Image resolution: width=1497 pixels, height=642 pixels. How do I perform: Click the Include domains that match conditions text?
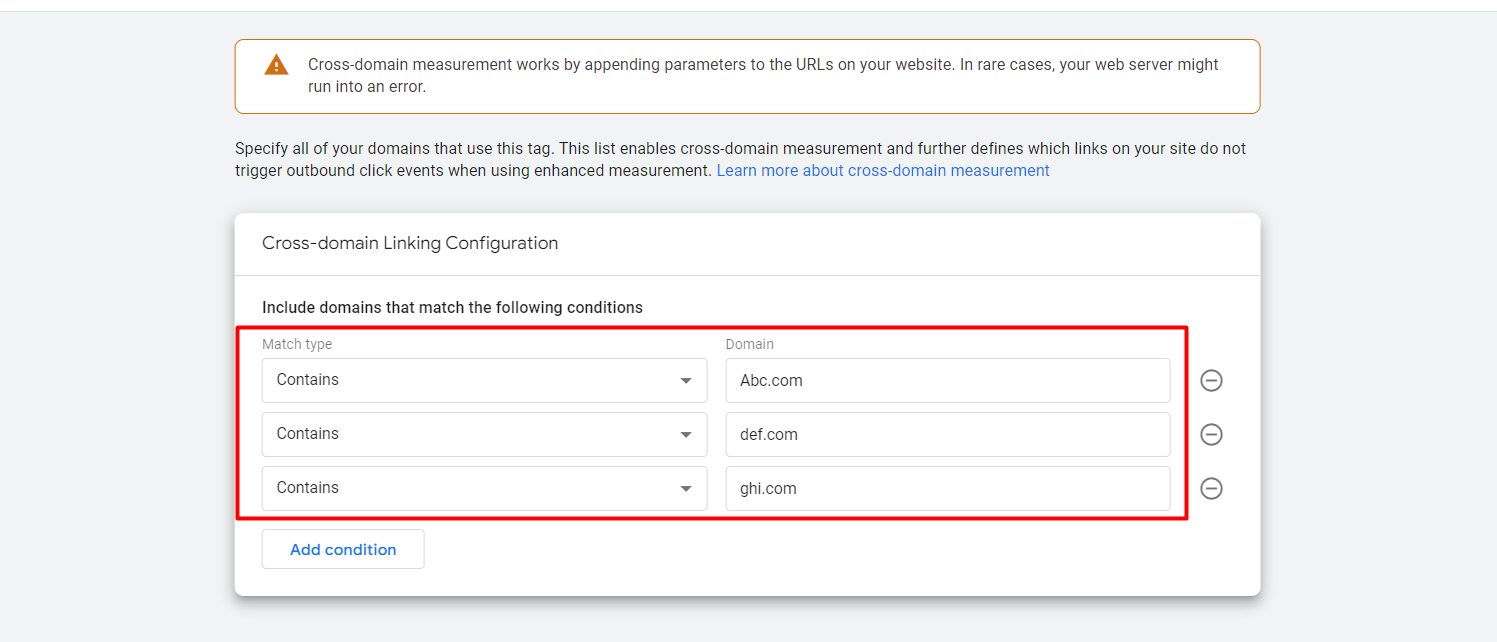[x=452, y=307]
